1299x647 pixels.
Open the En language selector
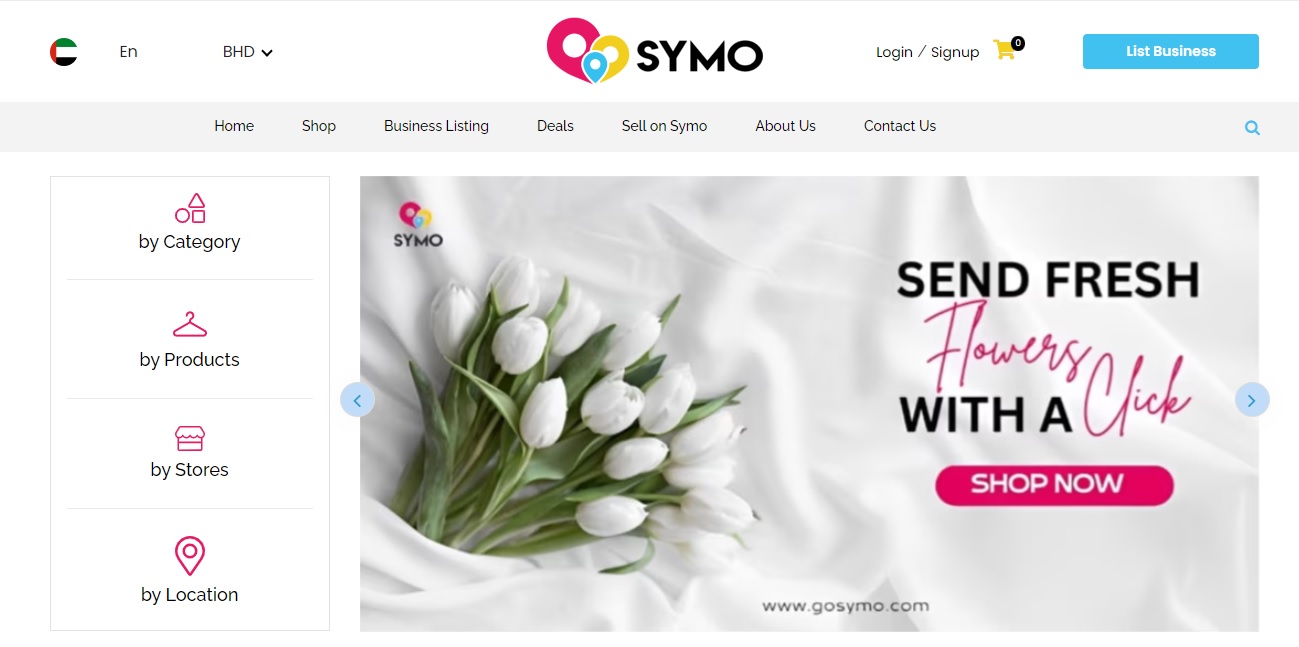click(x=128, y=52)
